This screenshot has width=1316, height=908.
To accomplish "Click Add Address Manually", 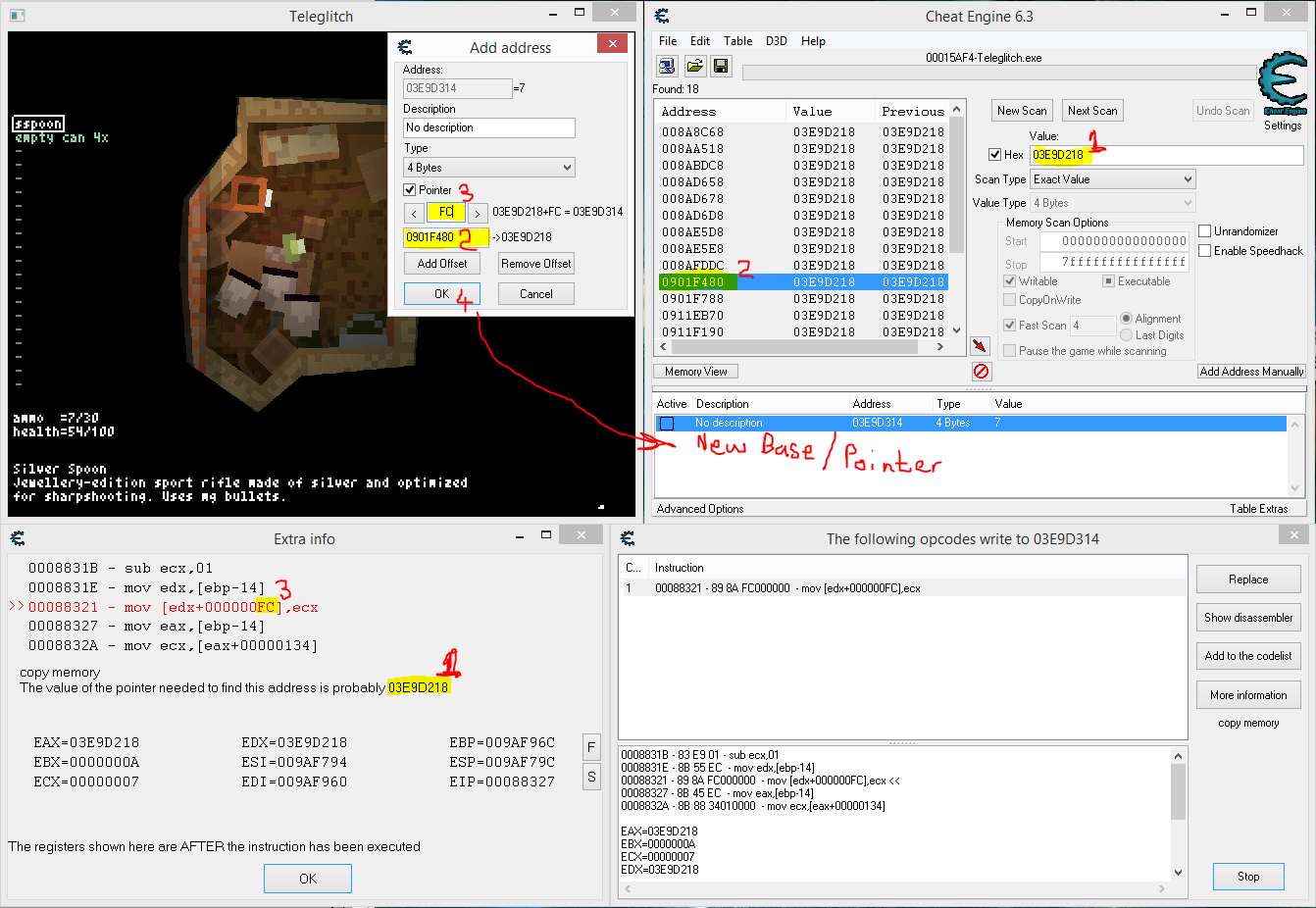I will tap(1252, 371).
